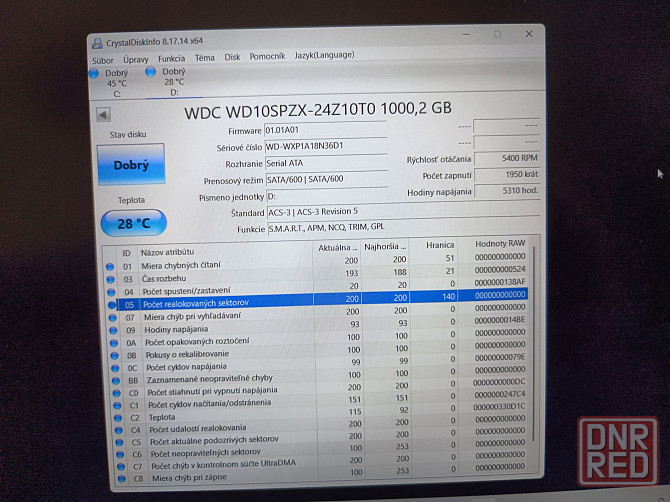Click the Štandard field ACS-3
The height and width of the screenshot is (502, 670).
(403, 211)
